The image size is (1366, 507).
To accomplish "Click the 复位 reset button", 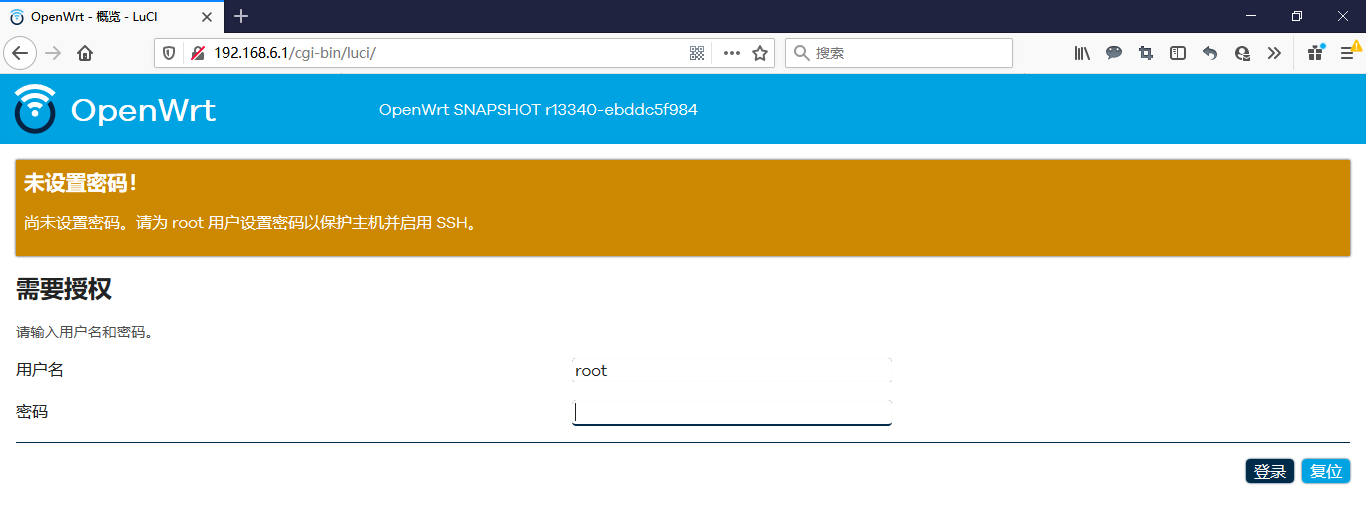I will click(1326, 471).
